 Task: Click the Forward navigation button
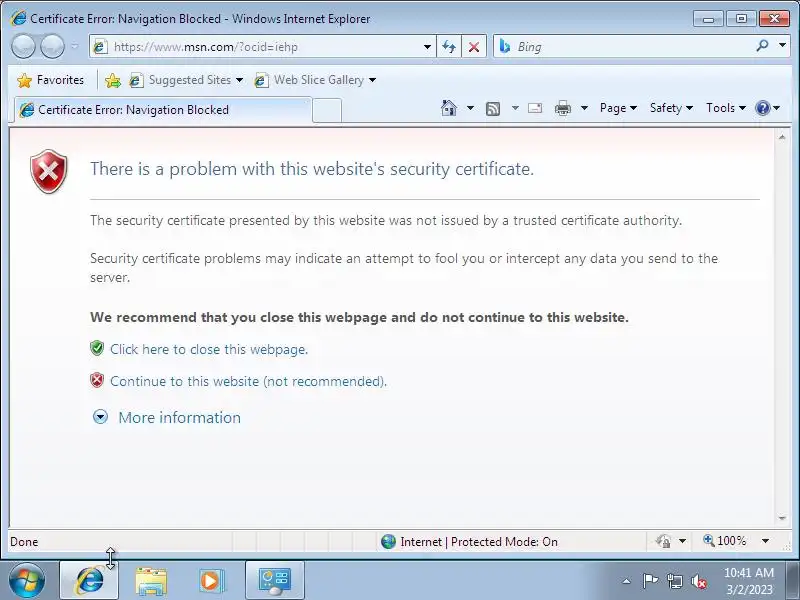52,46
